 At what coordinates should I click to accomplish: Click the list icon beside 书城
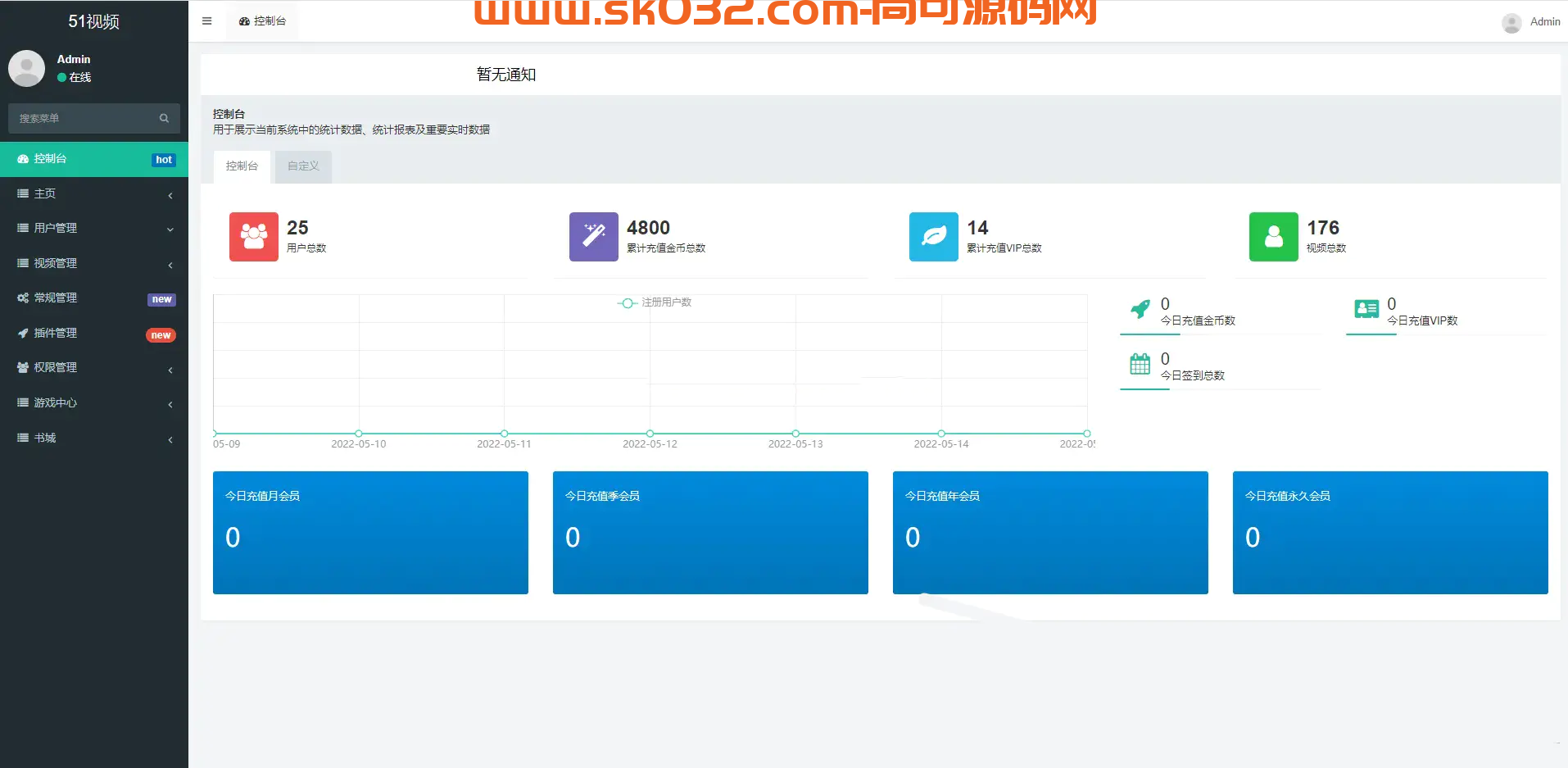23,438
